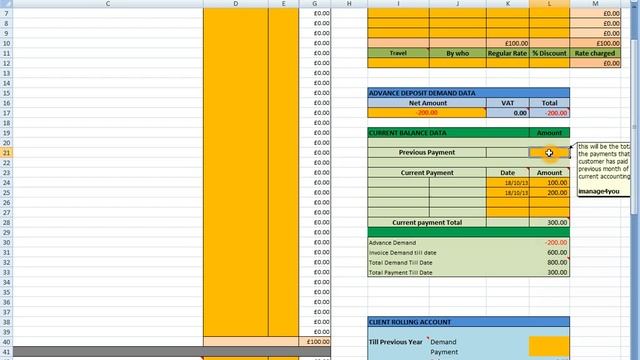Image resolution: width=640 pixels, height=360 pixels.
Task: Click the Select All corner button
Action: pos(6,4)
